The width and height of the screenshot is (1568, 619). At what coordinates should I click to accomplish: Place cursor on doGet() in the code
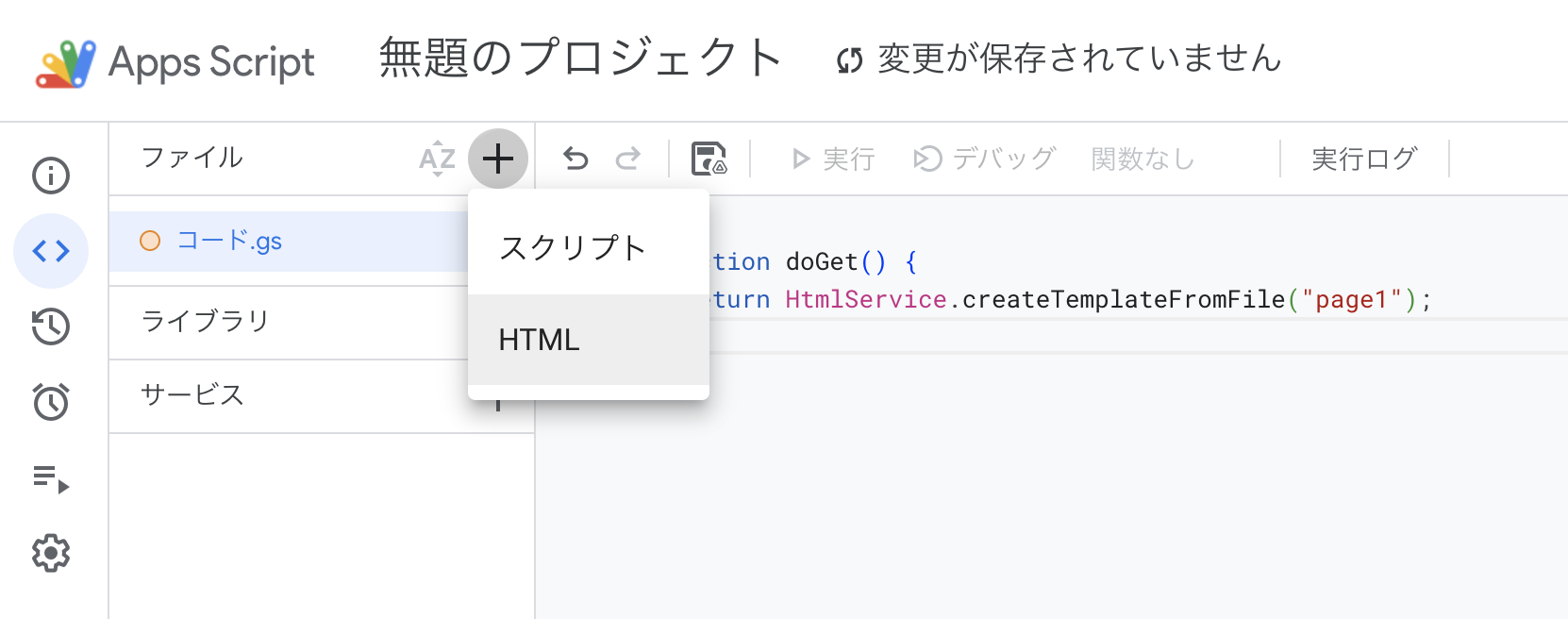click(836, 261)
